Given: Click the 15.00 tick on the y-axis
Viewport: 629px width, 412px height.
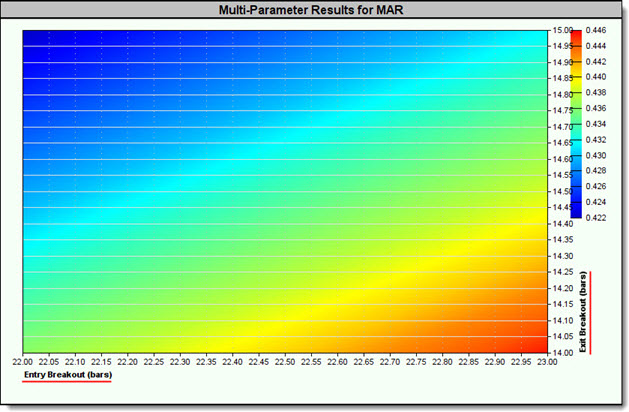Looking at the screenshot, I should tap(561, 30).
